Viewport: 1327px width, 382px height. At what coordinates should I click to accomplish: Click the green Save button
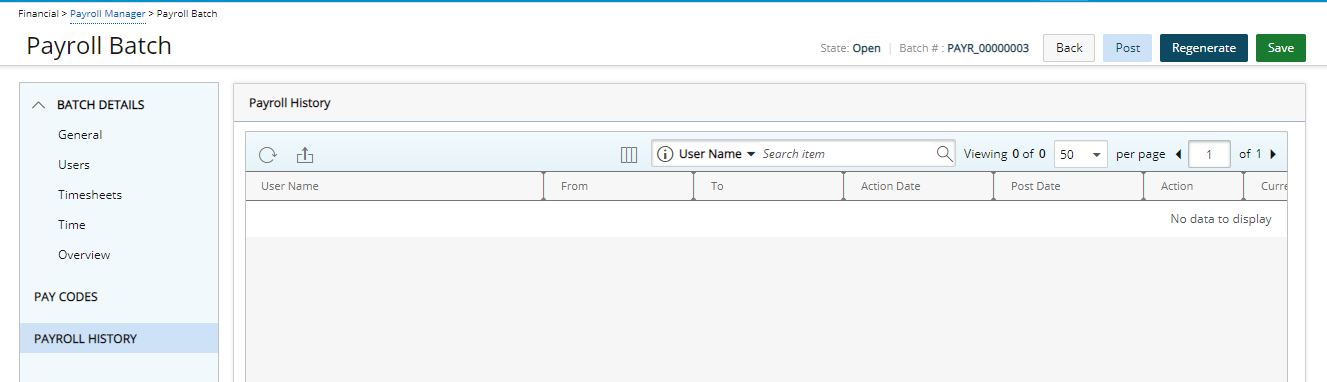tap(1281, 48)
